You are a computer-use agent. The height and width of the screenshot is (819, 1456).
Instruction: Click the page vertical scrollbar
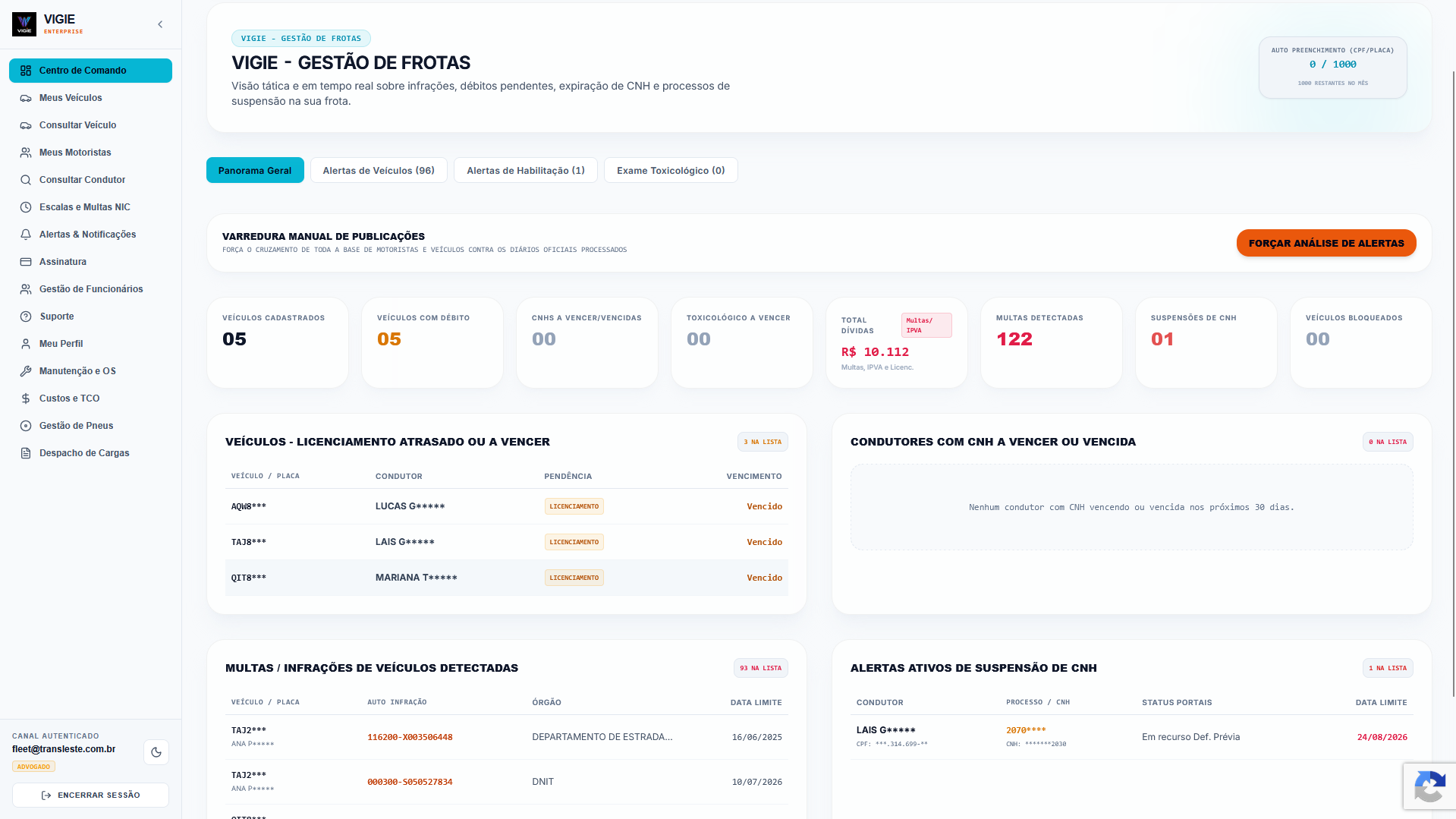click(x=1453, y=383)
